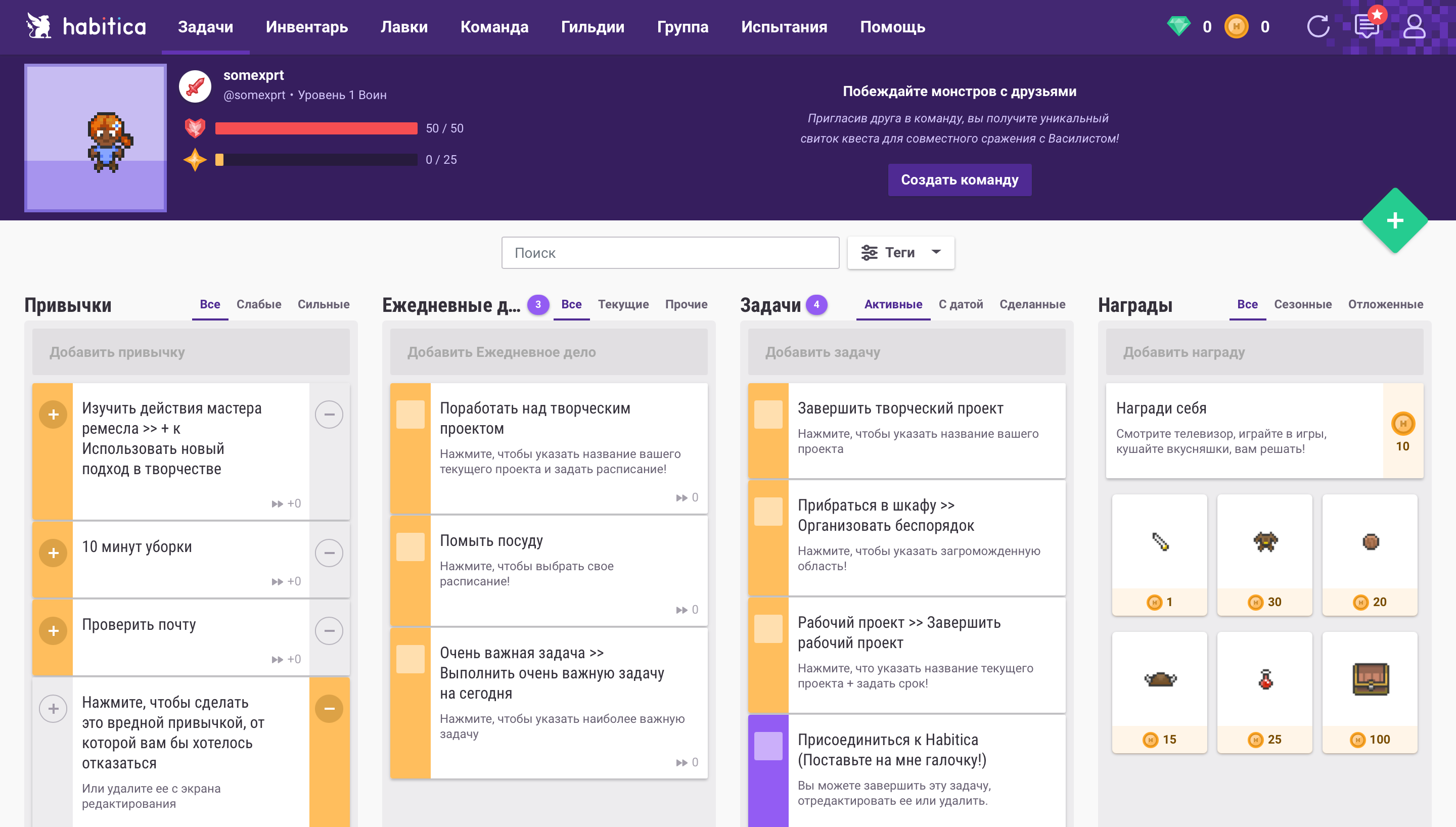The width and height of the screenshot is (1456, 827).
Task: Open the notifications message icon
Action: click(1367, 27)
